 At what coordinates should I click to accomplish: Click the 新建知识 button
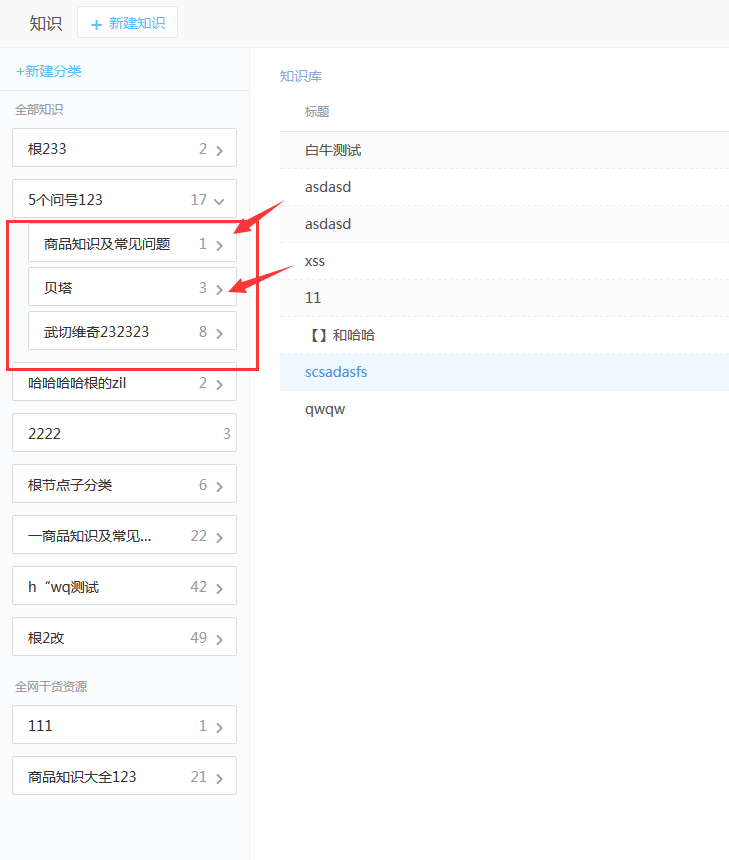127,23
